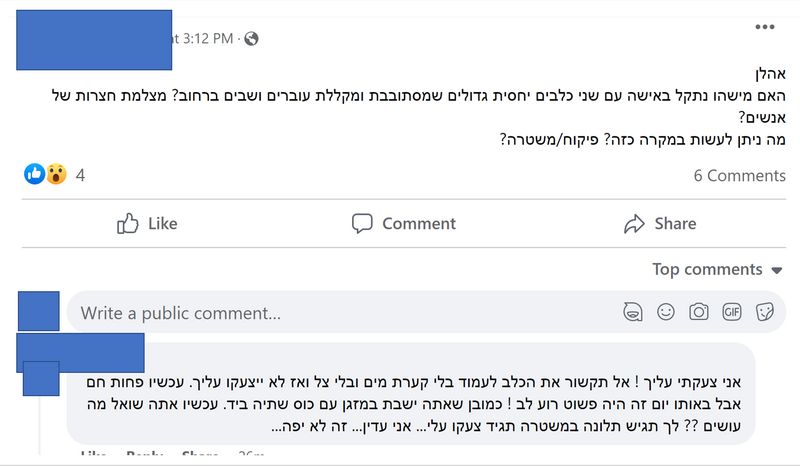
Task: Click the Comment button under post
Action: (x=404, y=224)
